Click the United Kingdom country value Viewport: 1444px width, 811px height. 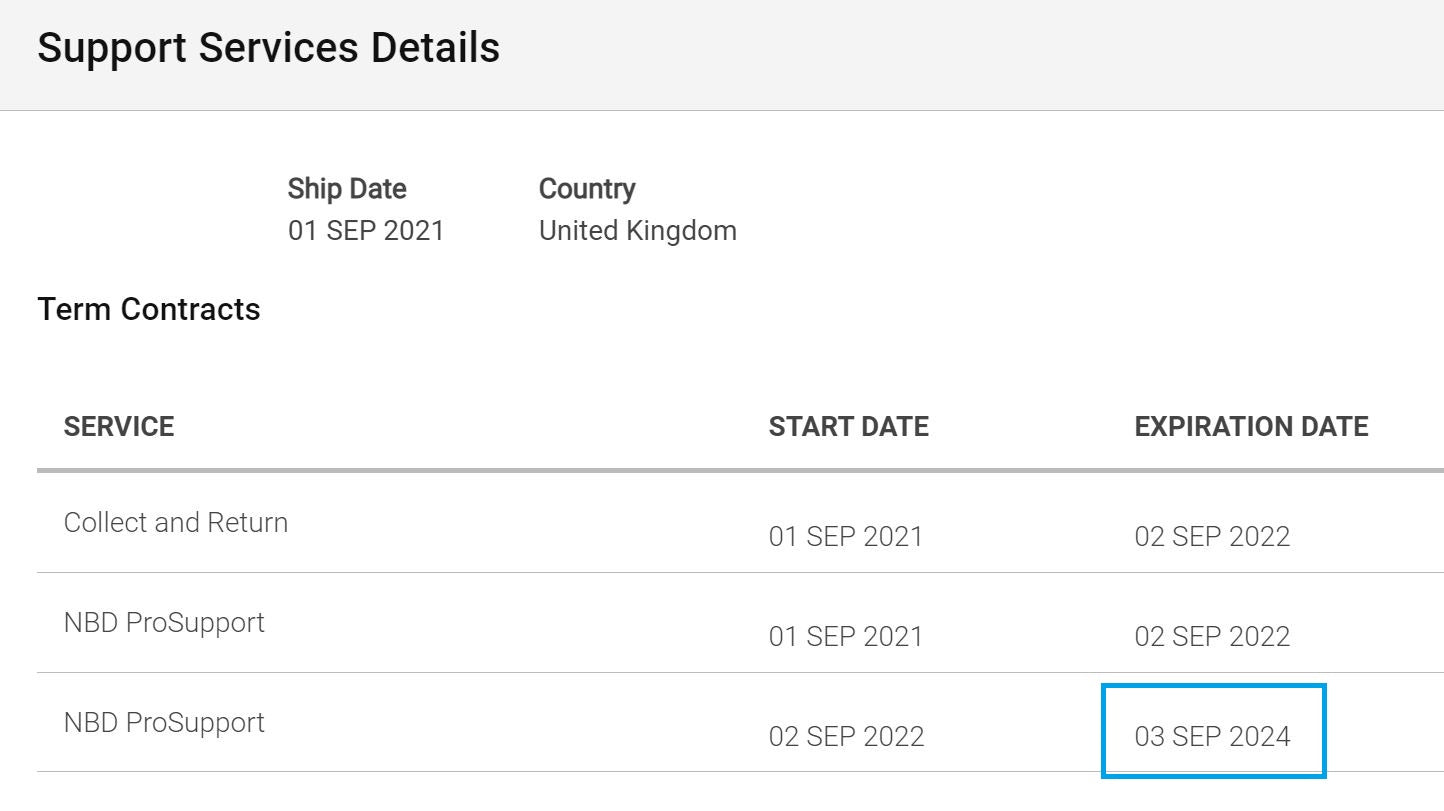(638, 230)
